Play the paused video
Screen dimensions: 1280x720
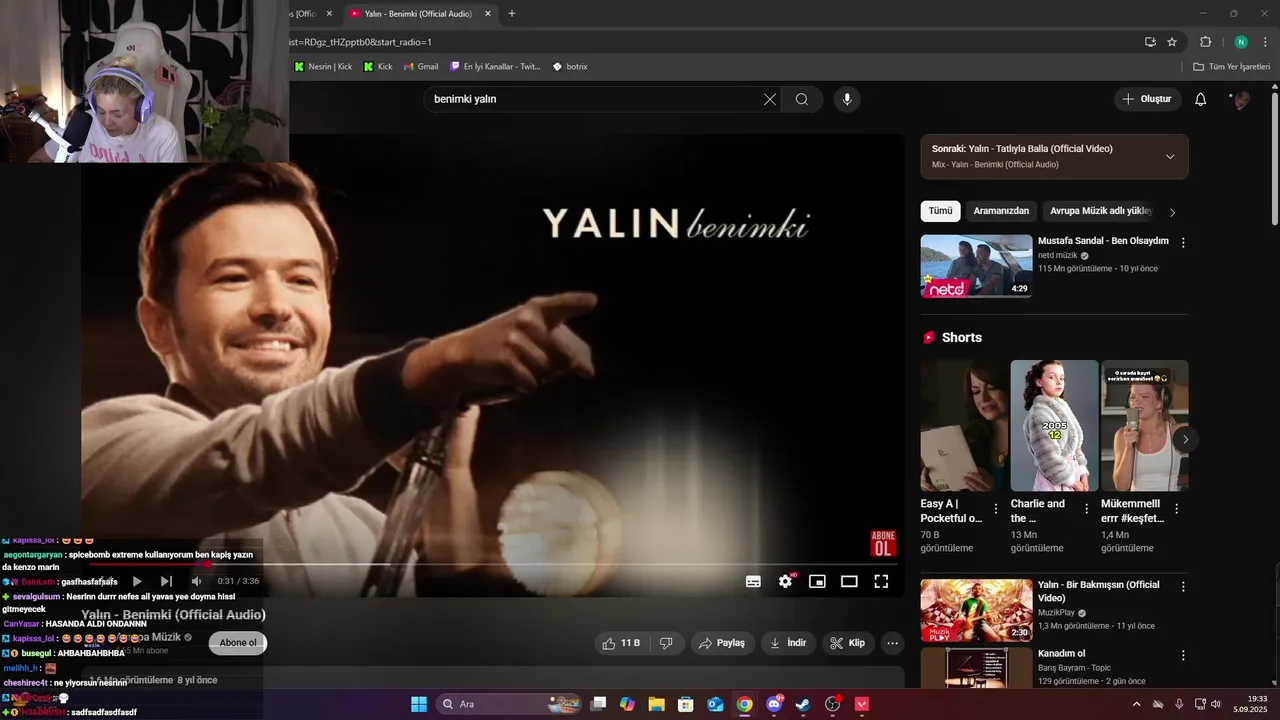pos(137,581)
